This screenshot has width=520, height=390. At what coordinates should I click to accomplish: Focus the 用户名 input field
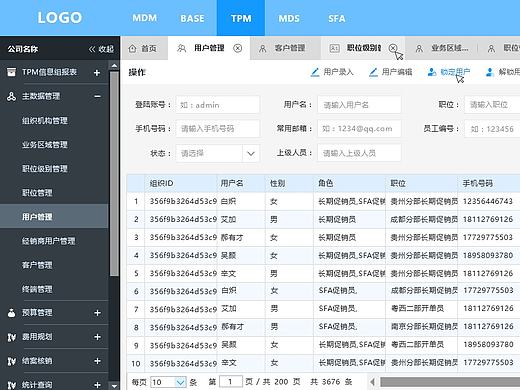[359, 105]
